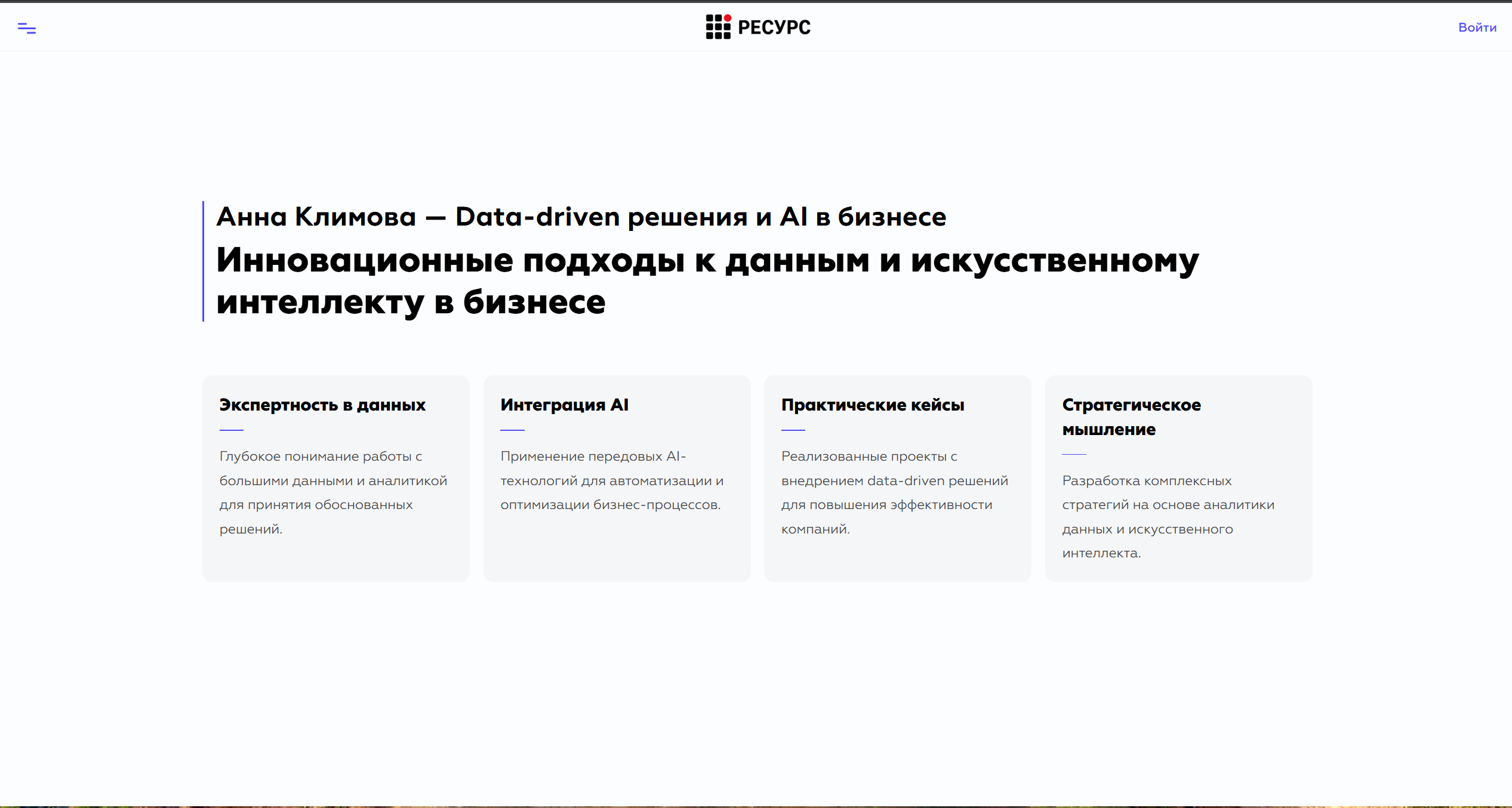1512x808 pixels.
Task: Click the Реализованные проекты description text
Action: click(x=894, y=492)
